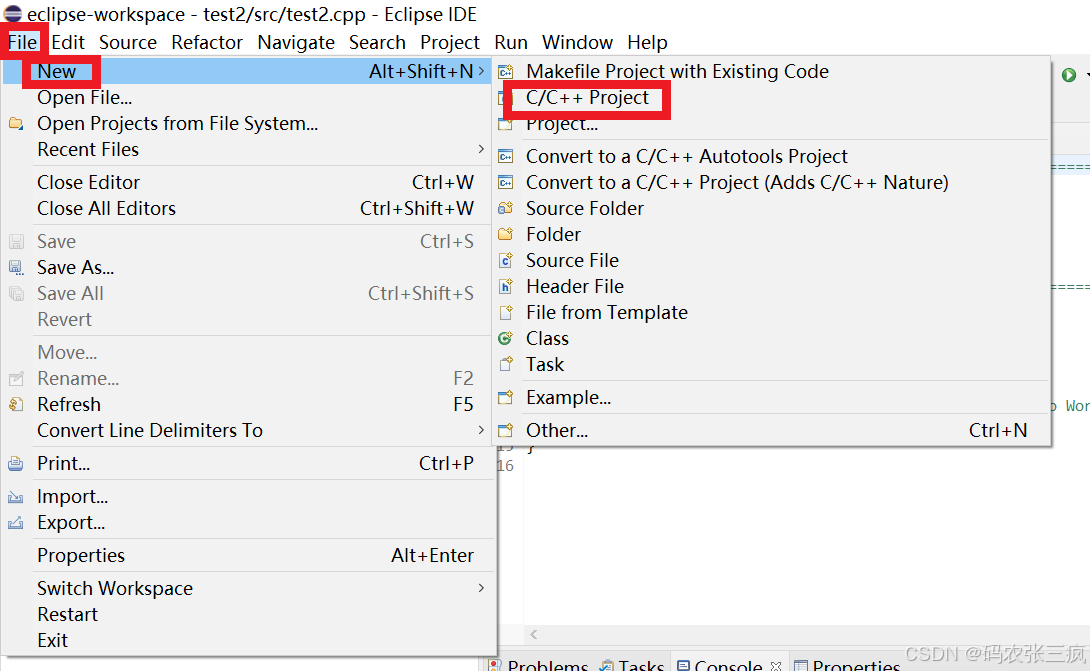Viewport: 1090px width, 671px height.
Task: Open the Refactor menu
Action: coord(207,42)
